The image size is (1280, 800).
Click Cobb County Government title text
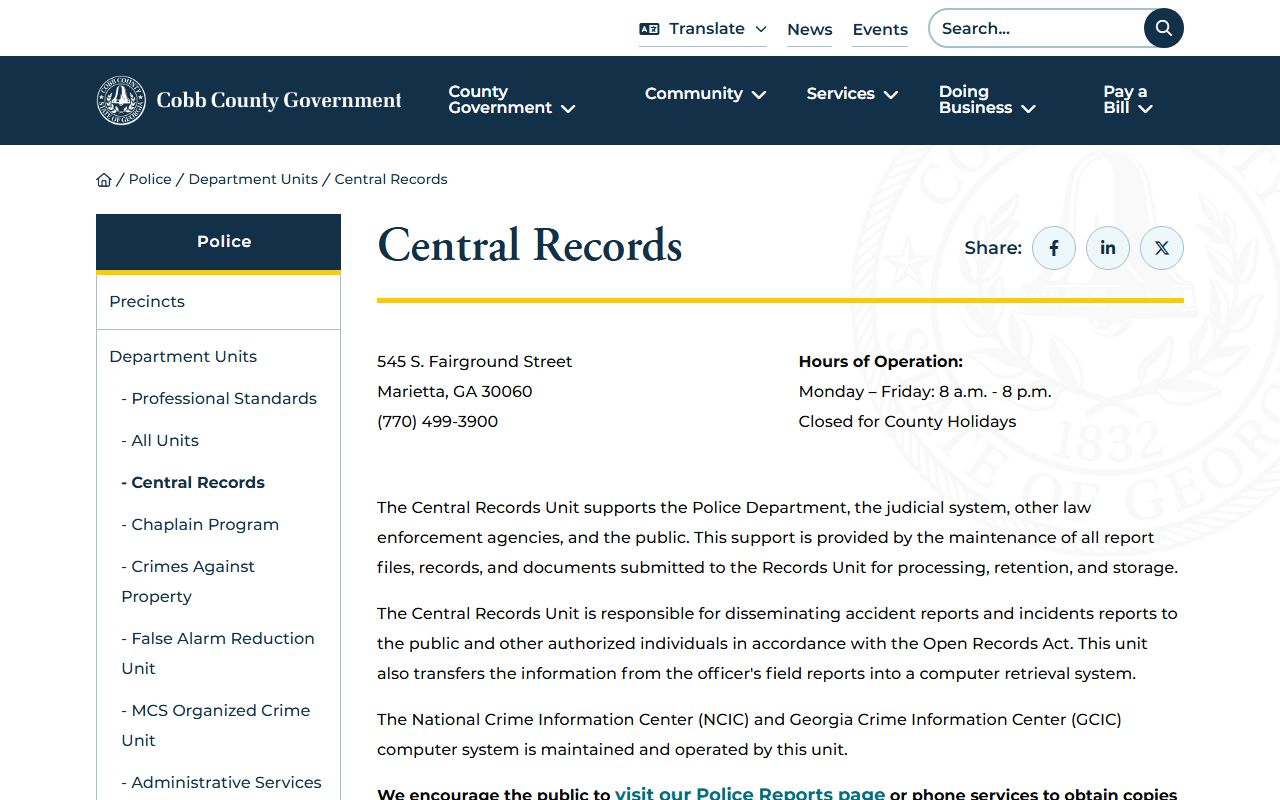279,100
